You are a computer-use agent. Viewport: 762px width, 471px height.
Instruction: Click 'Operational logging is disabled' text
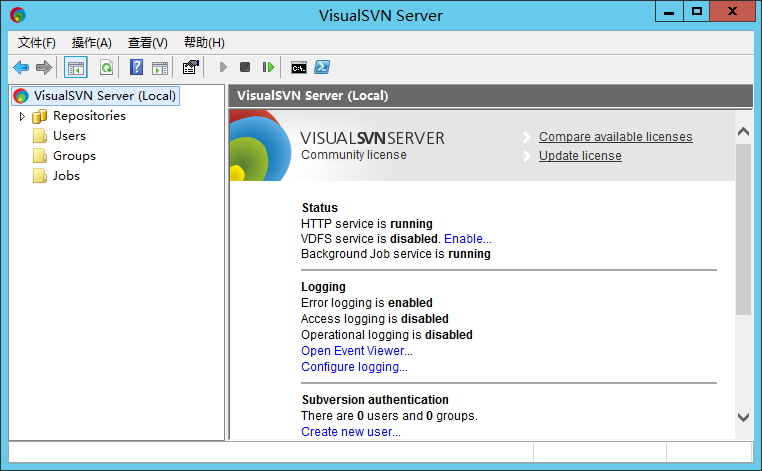point(387,335)
